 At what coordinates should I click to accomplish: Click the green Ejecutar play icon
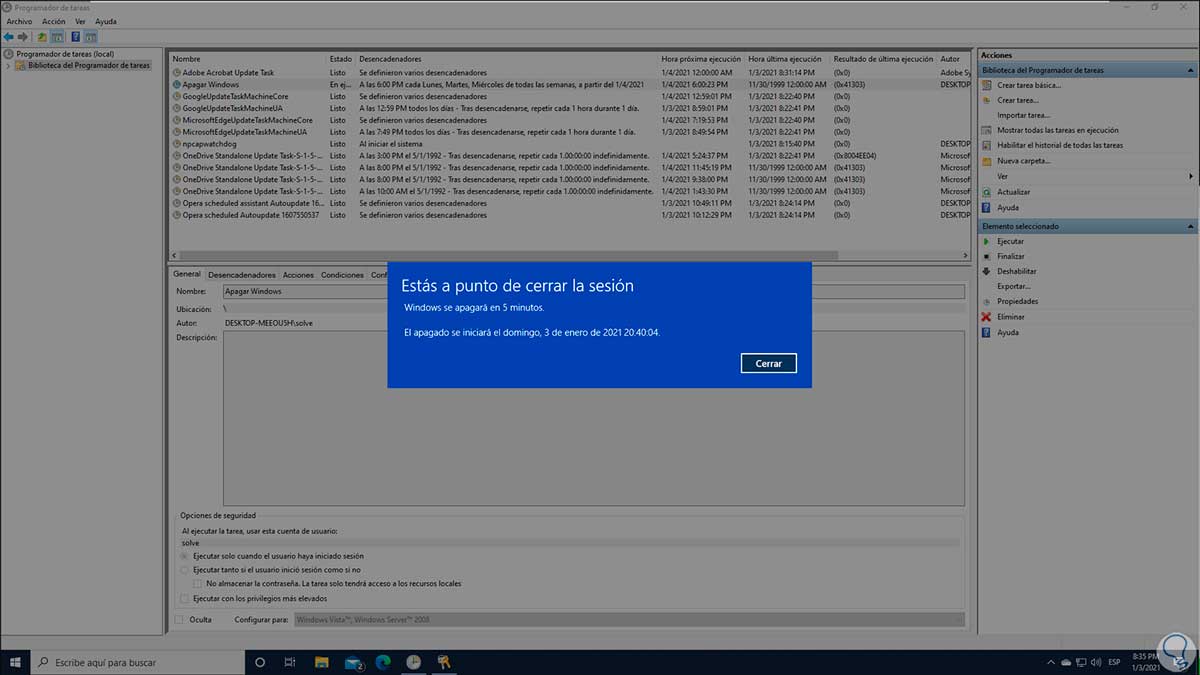(x=987, y=241)
